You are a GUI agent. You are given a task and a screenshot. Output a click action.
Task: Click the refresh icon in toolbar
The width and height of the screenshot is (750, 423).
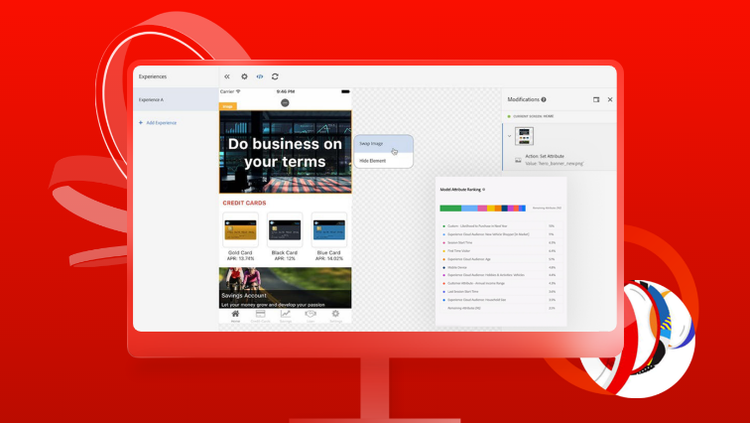(275, 77)
